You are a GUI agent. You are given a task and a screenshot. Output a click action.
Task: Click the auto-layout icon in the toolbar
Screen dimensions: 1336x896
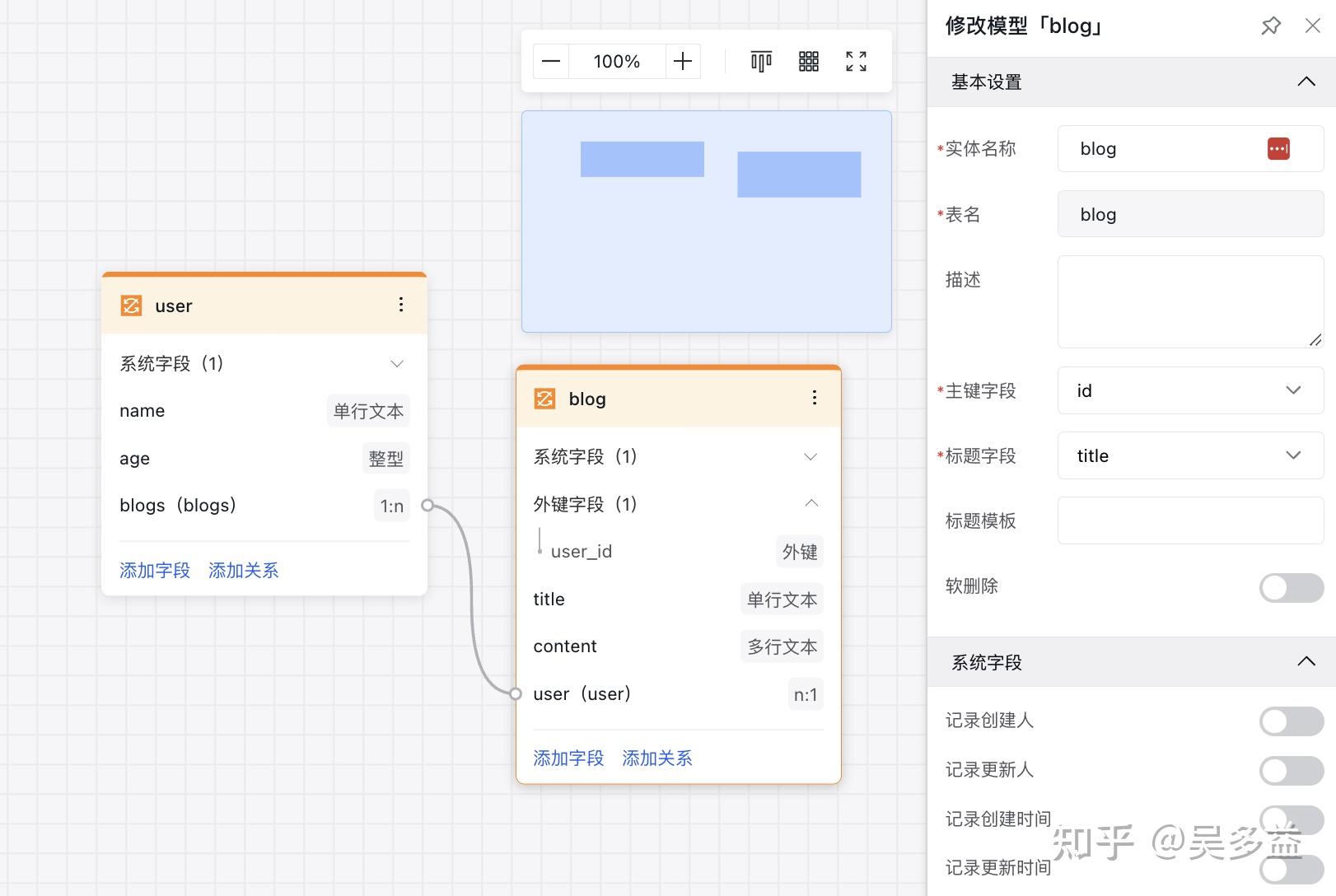point(760,61)
